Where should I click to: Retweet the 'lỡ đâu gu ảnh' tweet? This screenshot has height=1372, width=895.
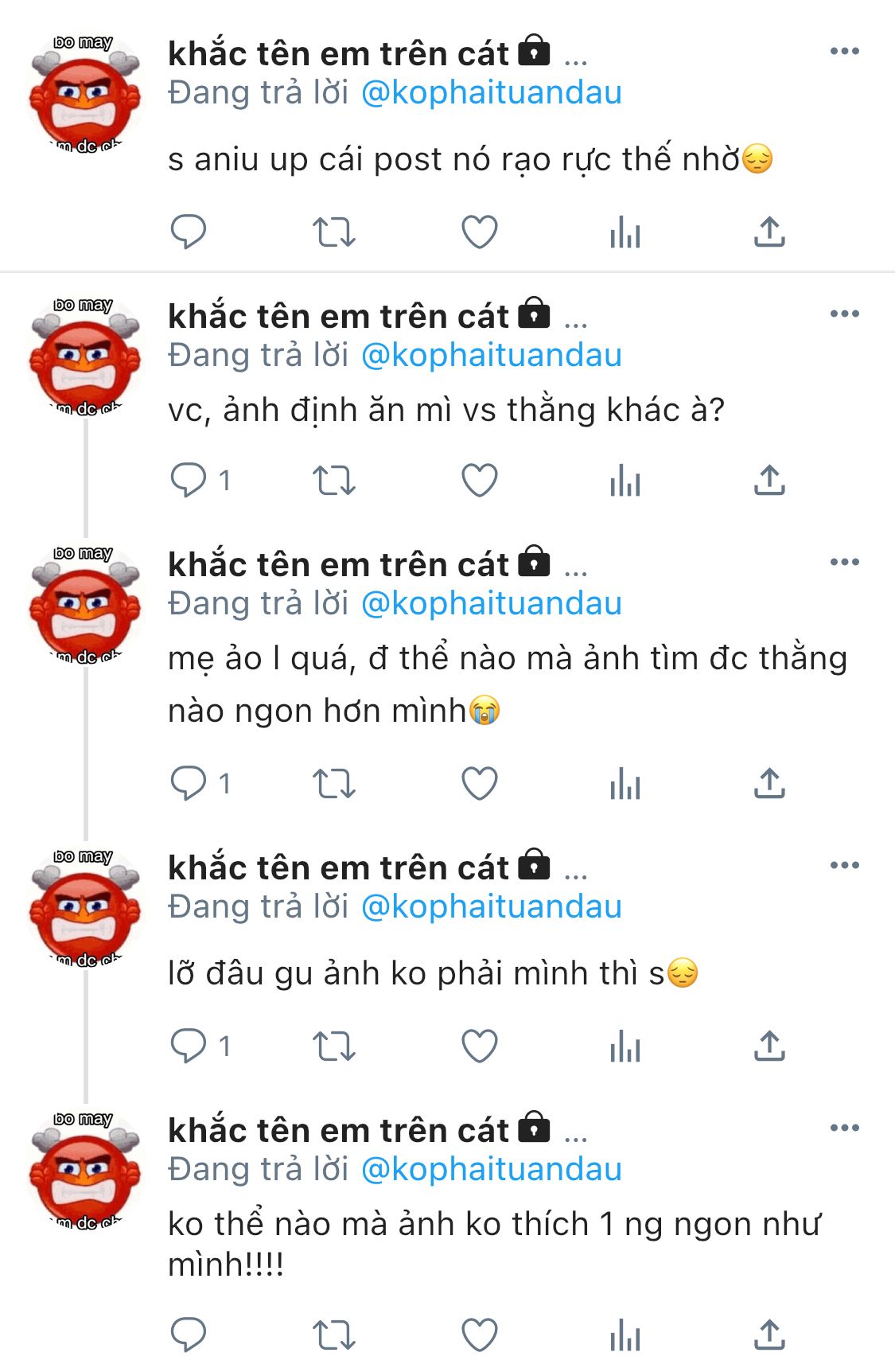tap(333, 1046)
